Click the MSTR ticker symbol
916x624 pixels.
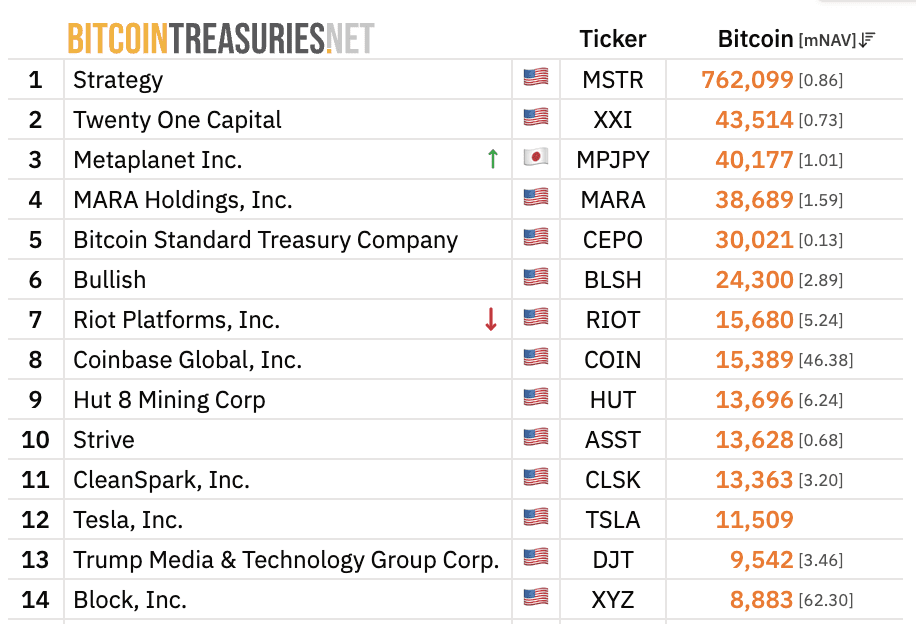612,80
